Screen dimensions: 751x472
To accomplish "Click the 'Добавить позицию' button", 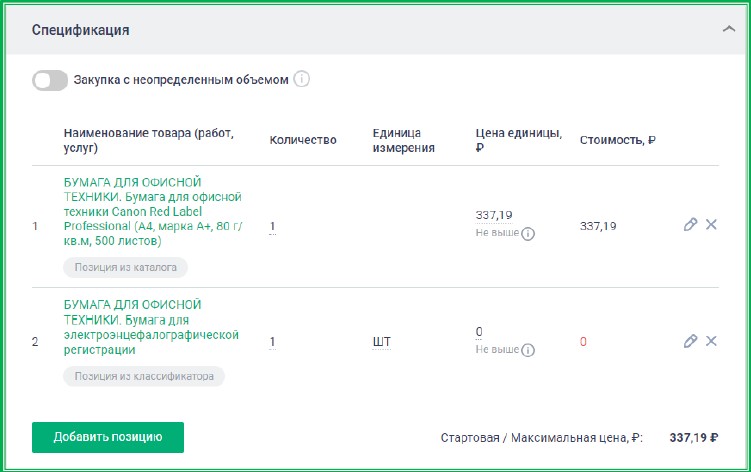I will click(x=108, y=437).
